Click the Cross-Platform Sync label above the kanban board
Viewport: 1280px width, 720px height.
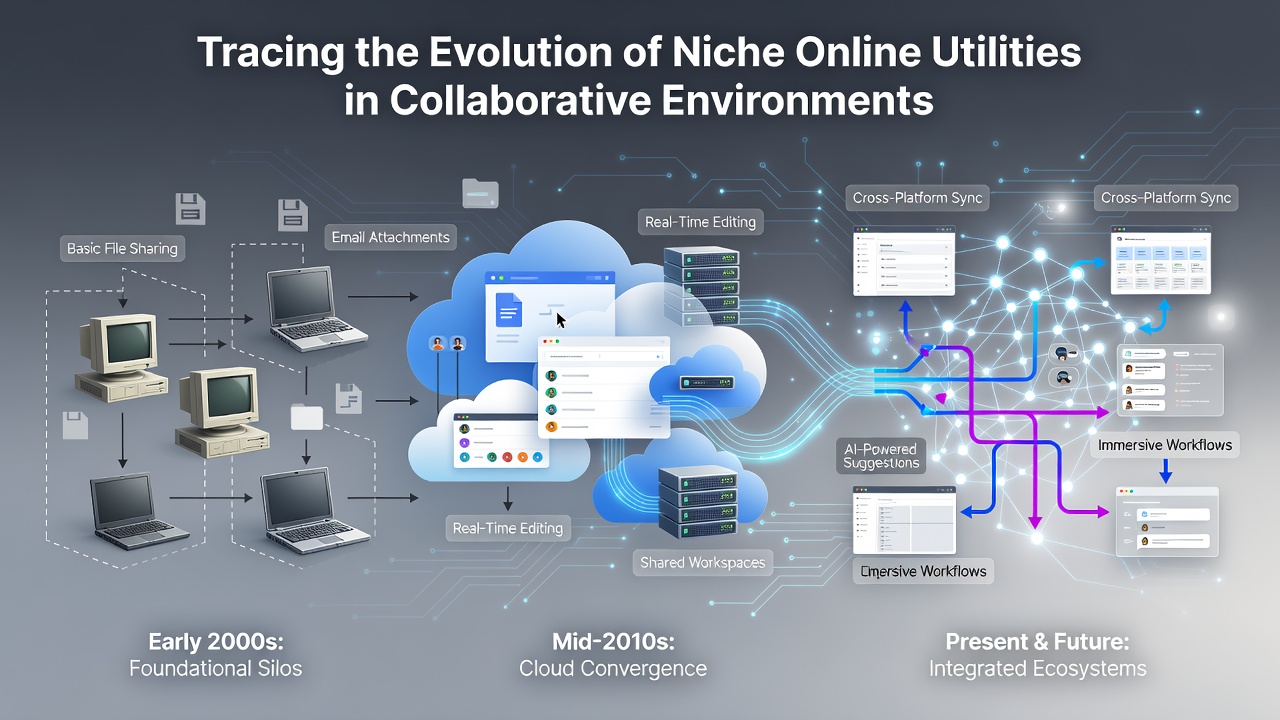[1166, 198]
